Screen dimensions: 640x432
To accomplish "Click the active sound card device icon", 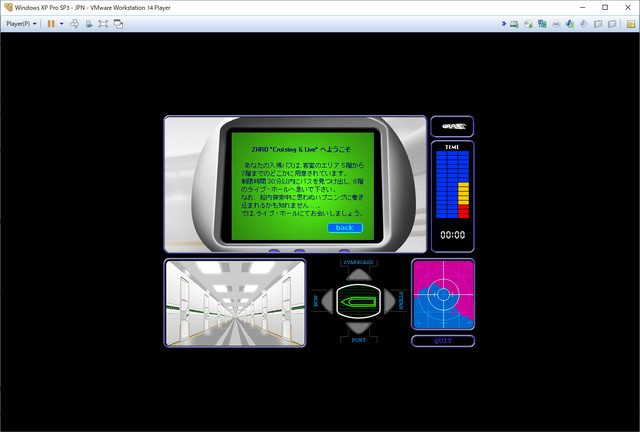I will click(x=570, y=24).
